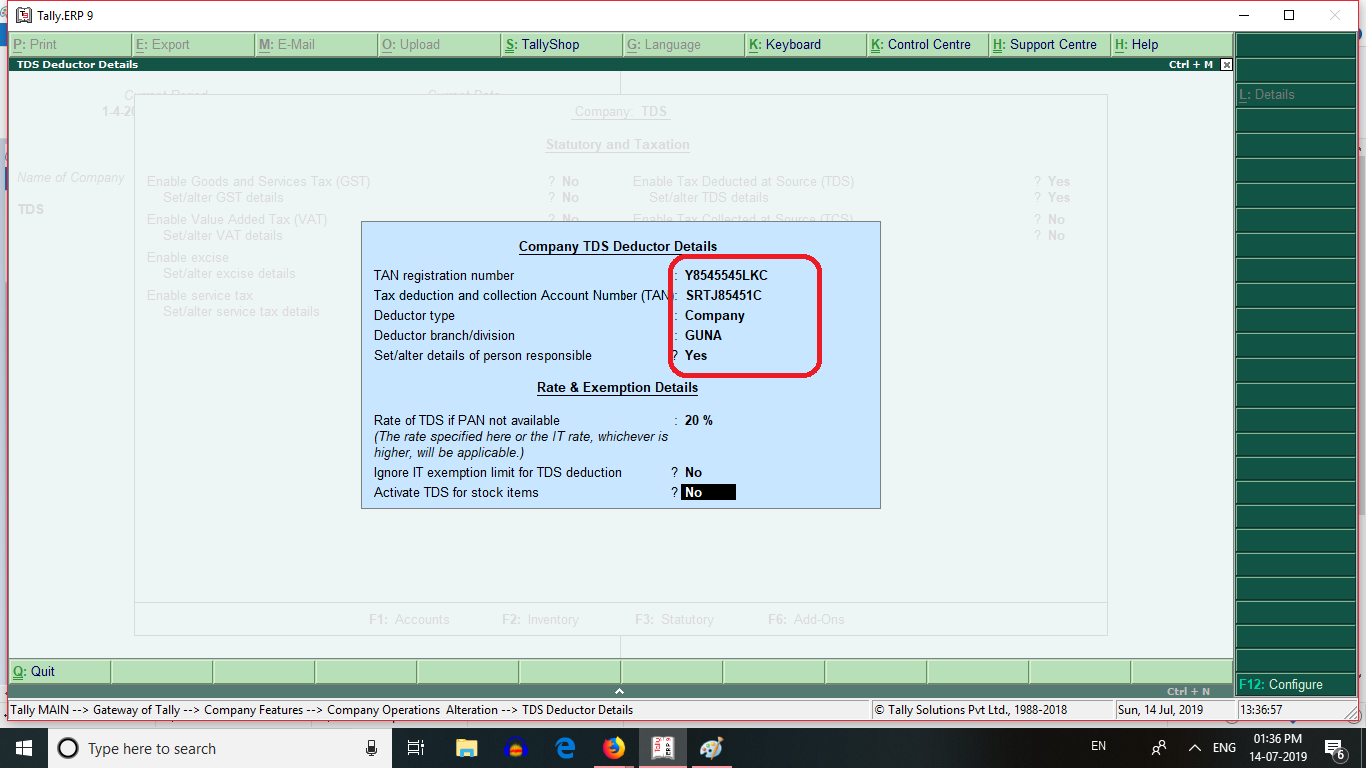
Task: Click the TAN registration number field
Action: pos(725,274)
